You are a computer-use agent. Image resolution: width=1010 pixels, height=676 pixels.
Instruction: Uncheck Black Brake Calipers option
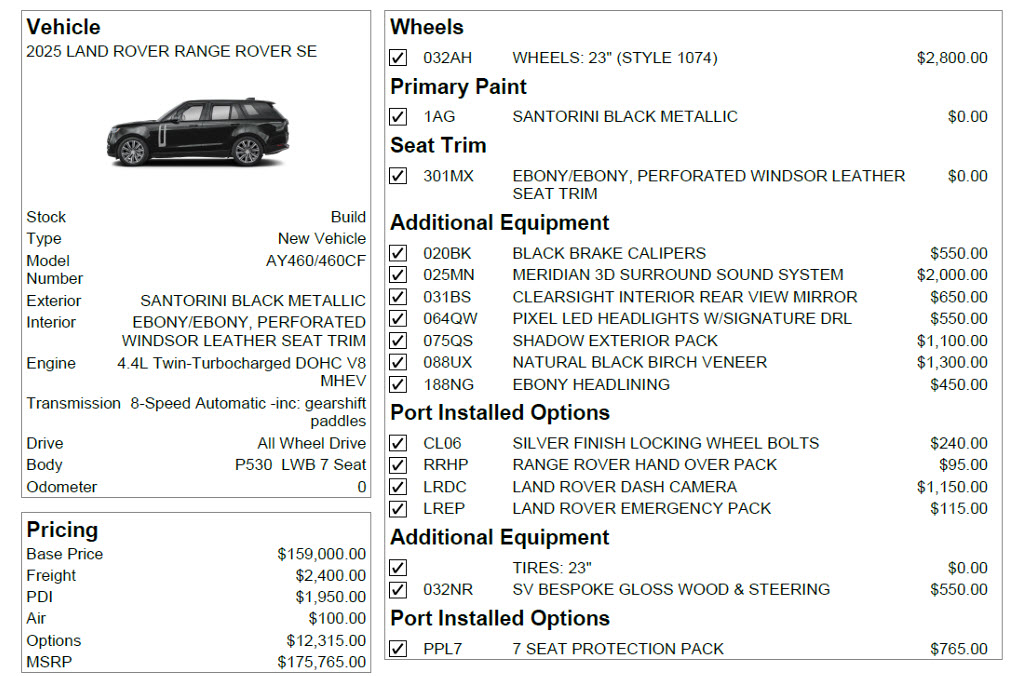click(398, 253)
